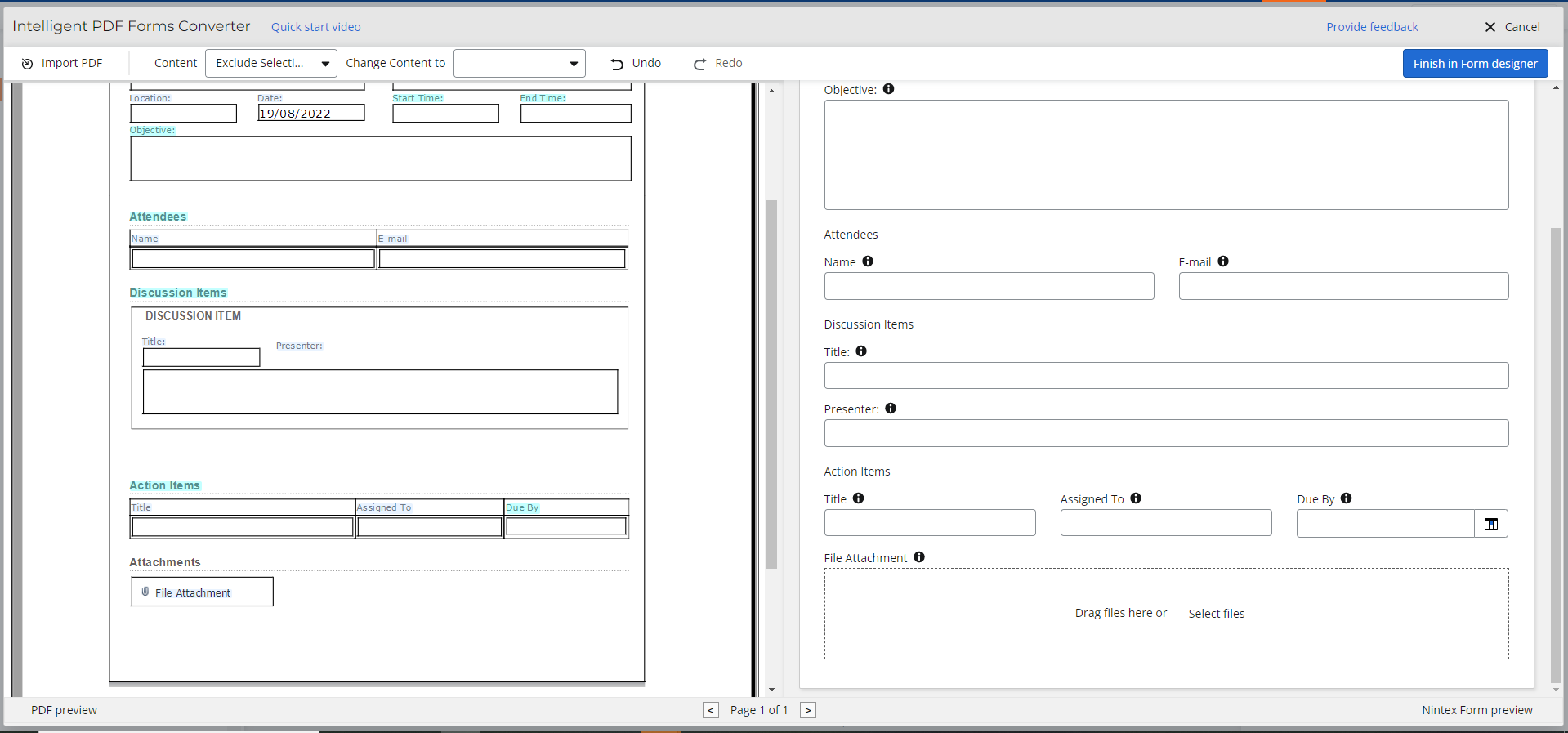Click the Title: input under Discussion Items
Image resolution: width=1568 pixels, height=733 pixels.
tap(1166, 376)
